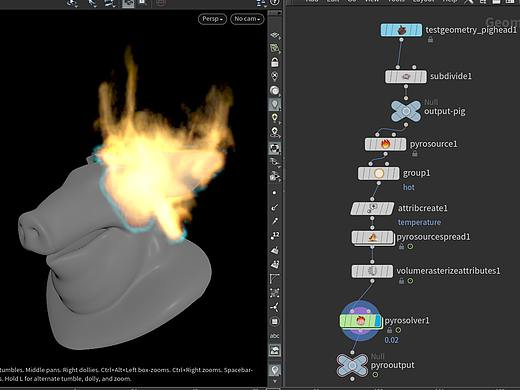Toggle blue display flag on pyrosolver1 node
520x390 pixels.
378,321
